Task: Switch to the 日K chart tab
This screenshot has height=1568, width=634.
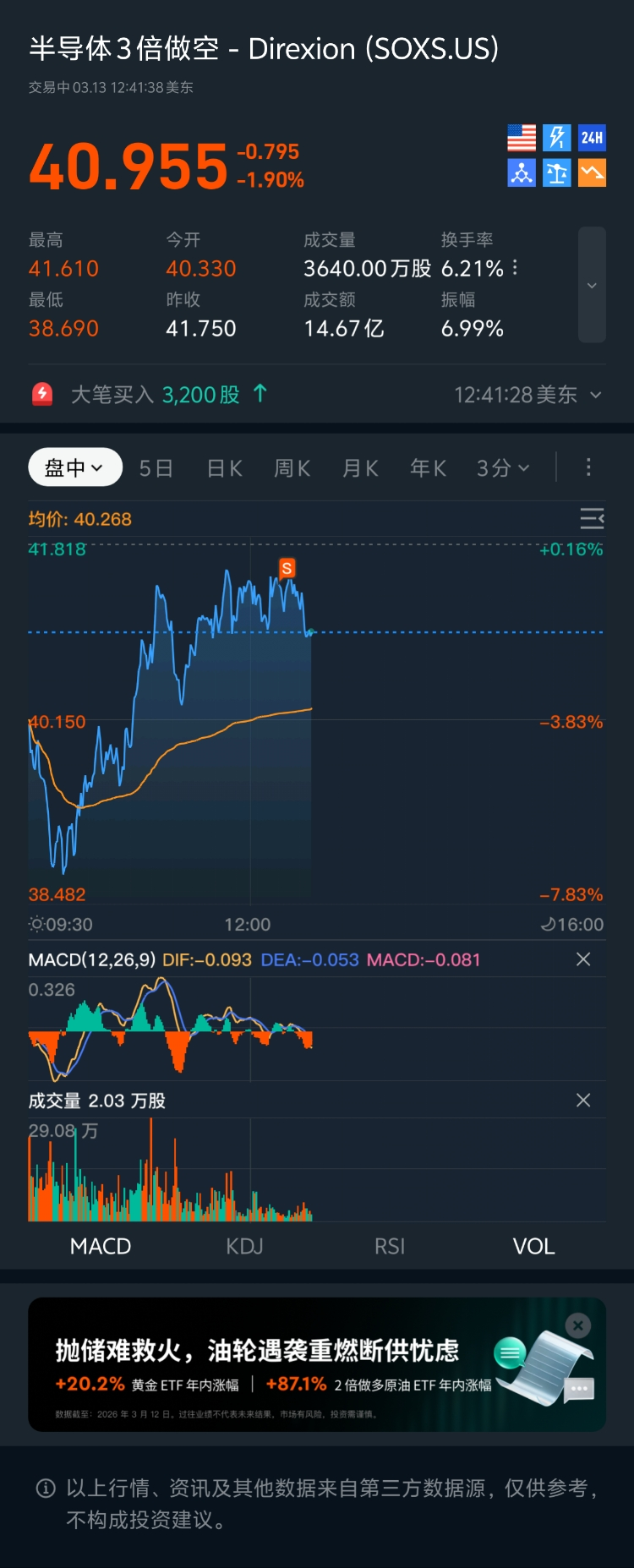Action: 225,467
